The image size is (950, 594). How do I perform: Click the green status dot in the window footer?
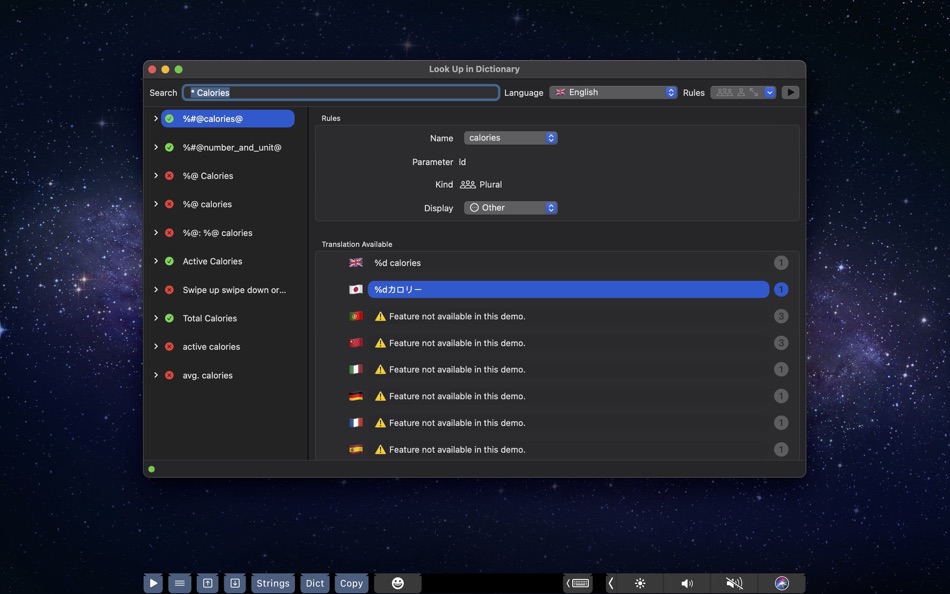(x=151, y=469)
